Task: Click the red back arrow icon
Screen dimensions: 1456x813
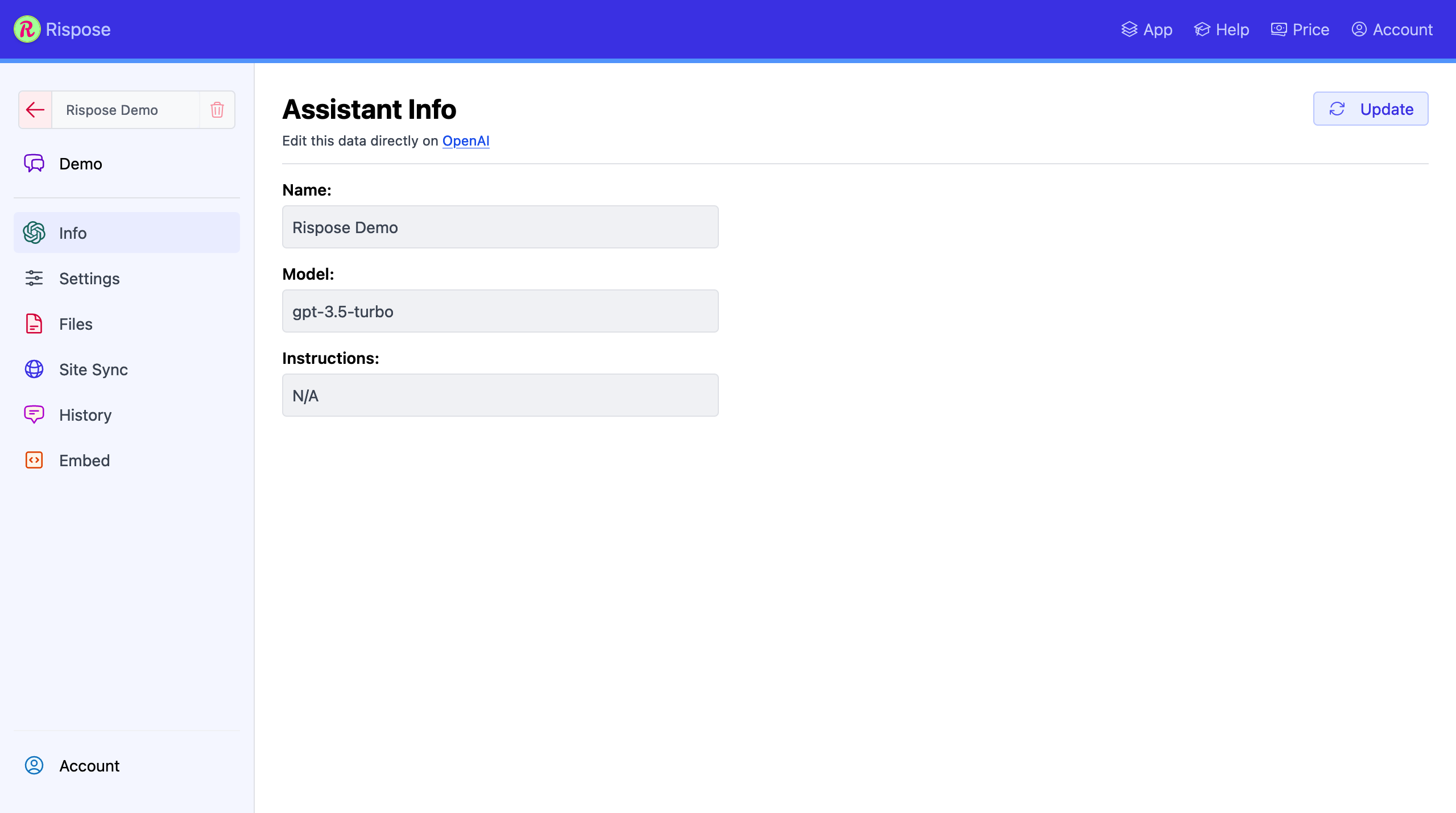Action: (35, 110)
